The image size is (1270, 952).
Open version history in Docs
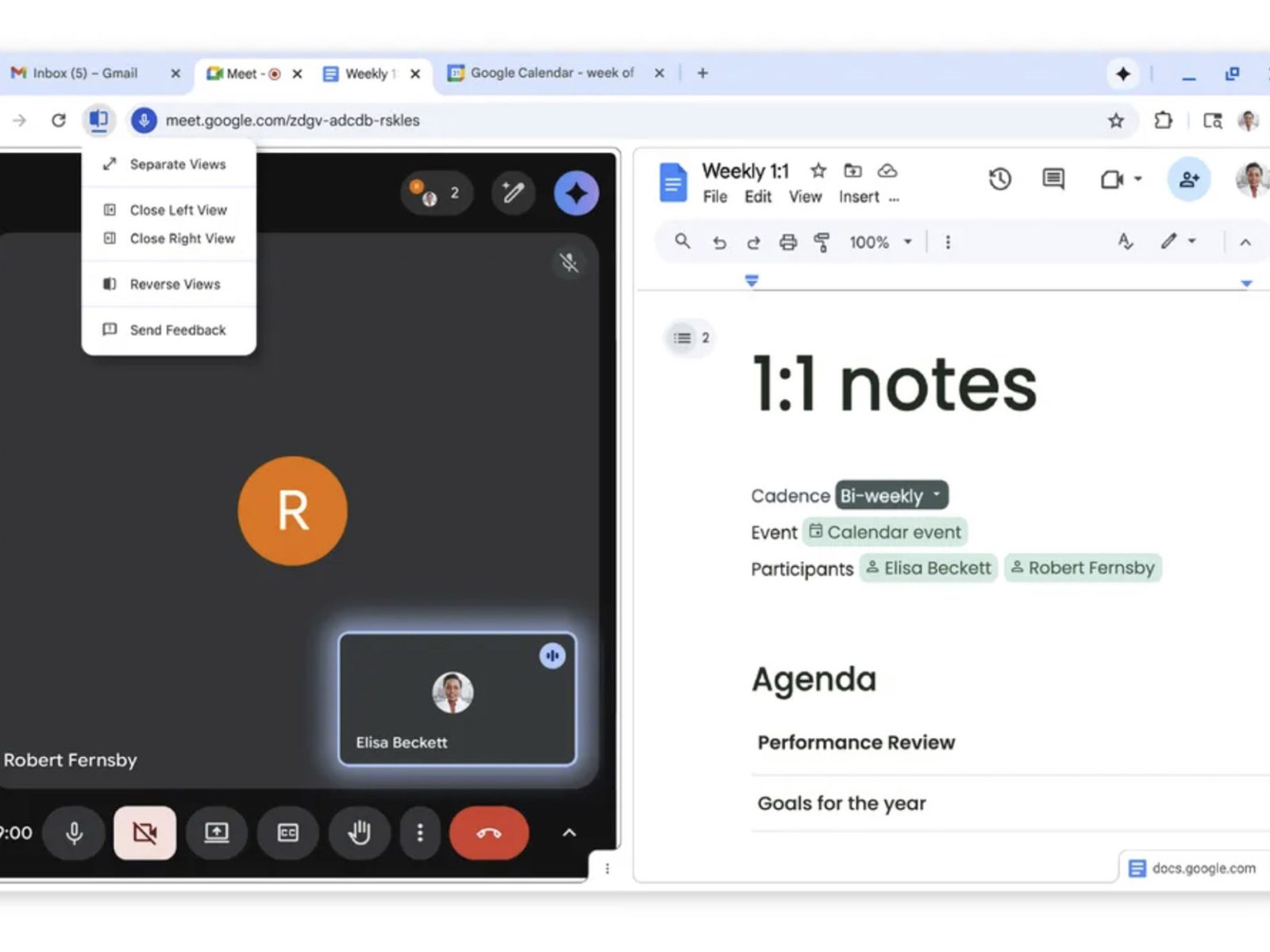pyautogui.click(x=999, y=179)
